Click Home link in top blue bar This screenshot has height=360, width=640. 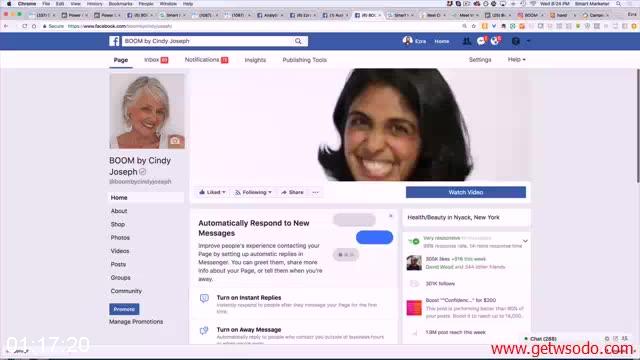point(442,41)
